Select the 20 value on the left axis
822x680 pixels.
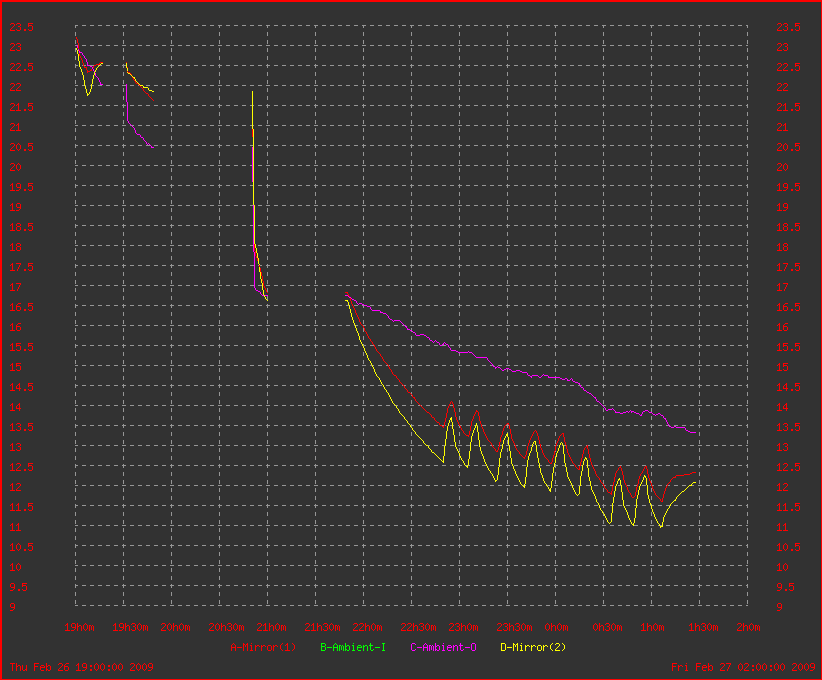[16, 167]
